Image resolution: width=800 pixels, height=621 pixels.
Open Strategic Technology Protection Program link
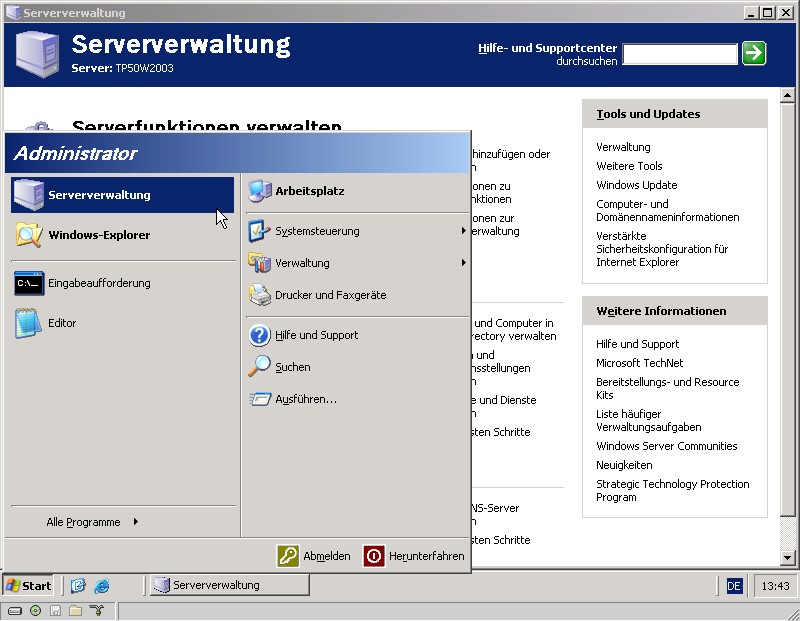[x=672, y=490]
